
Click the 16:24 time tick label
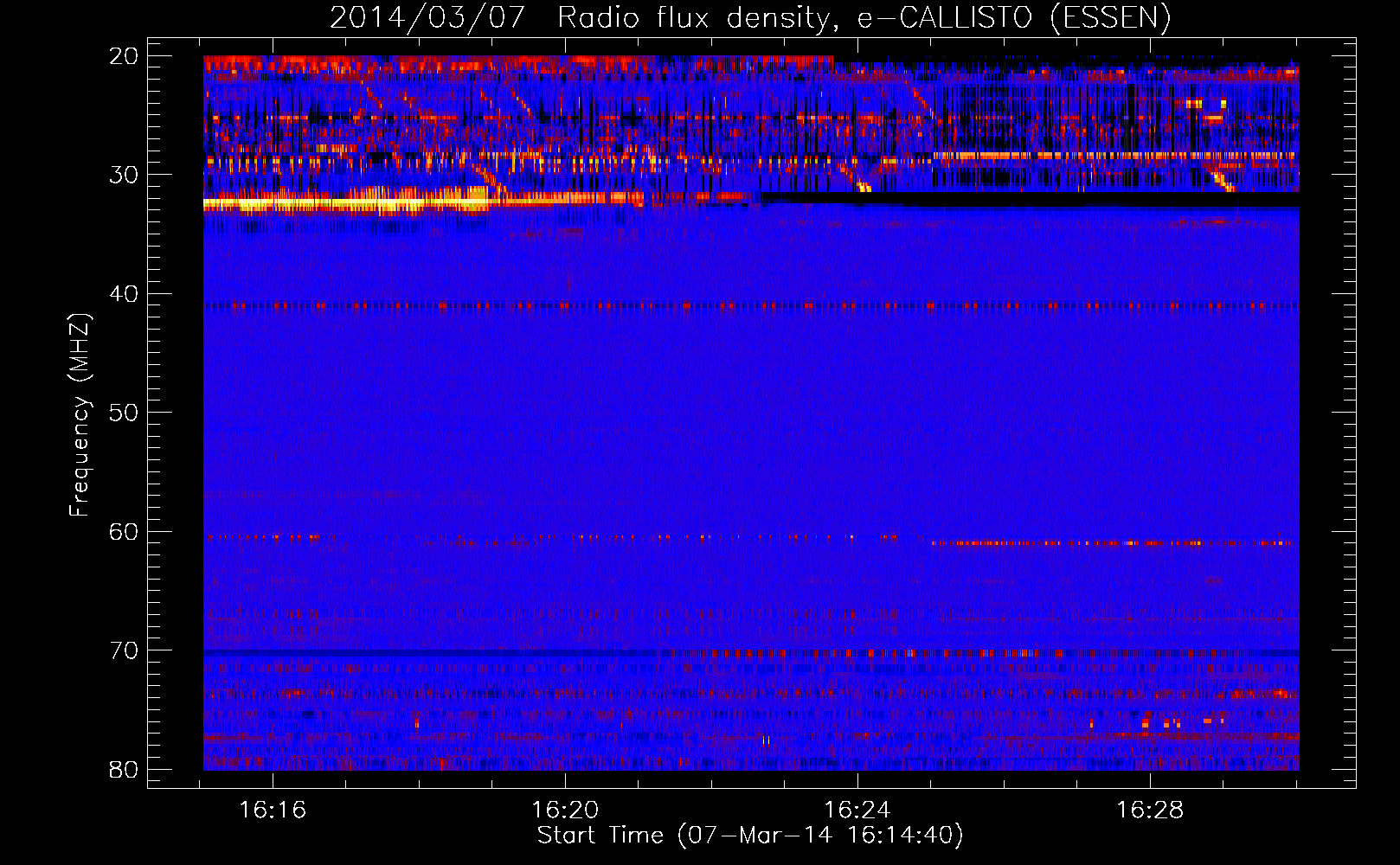tap(857, 811)
